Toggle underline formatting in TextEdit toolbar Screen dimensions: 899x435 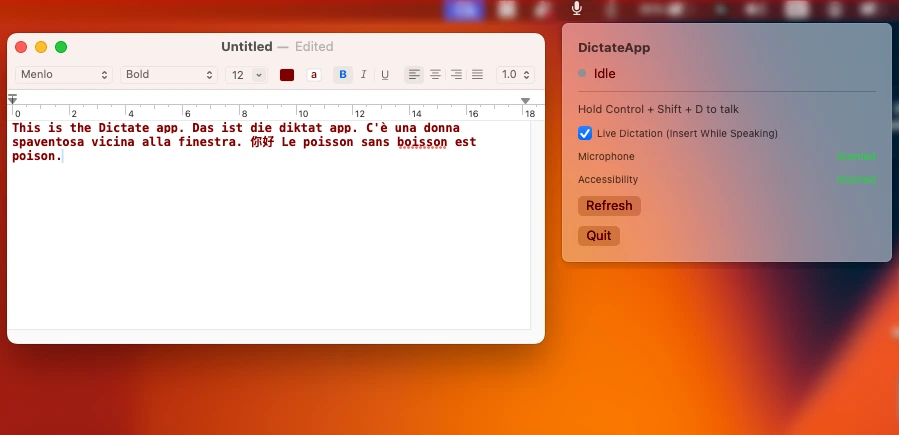pyautogui.click(x=385, y=75)
